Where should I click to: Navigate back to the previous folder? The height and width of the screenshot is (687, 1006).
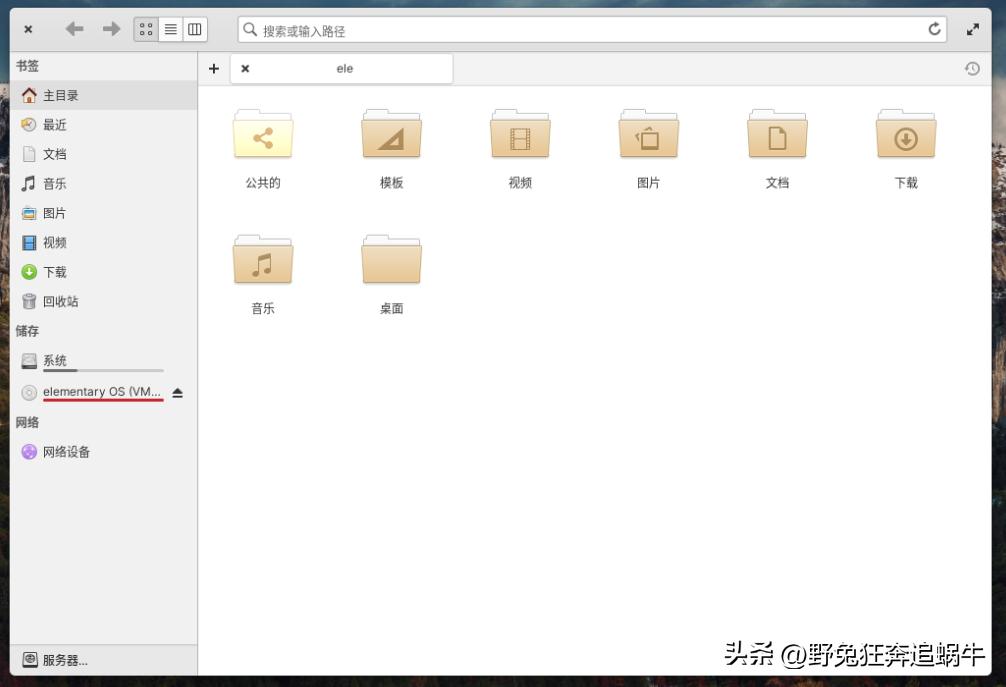(x=73, y=29)
